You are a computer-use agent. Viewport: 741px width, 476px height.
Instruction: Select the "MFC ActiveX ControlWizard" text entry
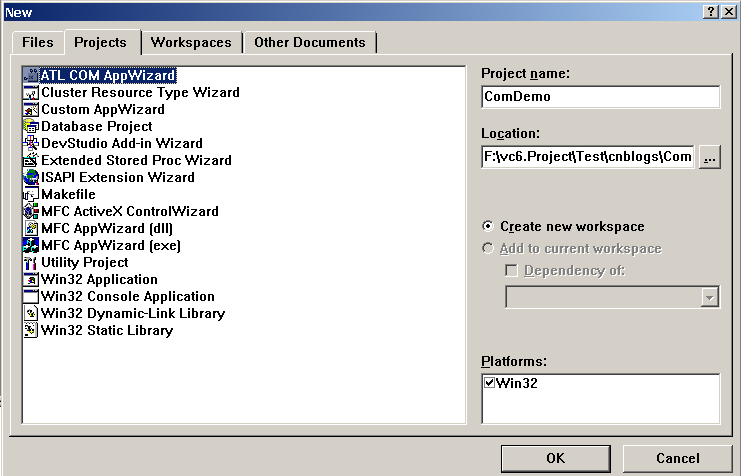(x=130, y=211)
